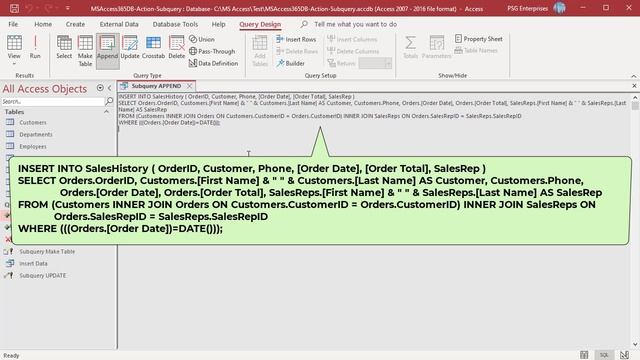Switch to Design view in status bar
The image size is (640, 360).
click(624, 355)
